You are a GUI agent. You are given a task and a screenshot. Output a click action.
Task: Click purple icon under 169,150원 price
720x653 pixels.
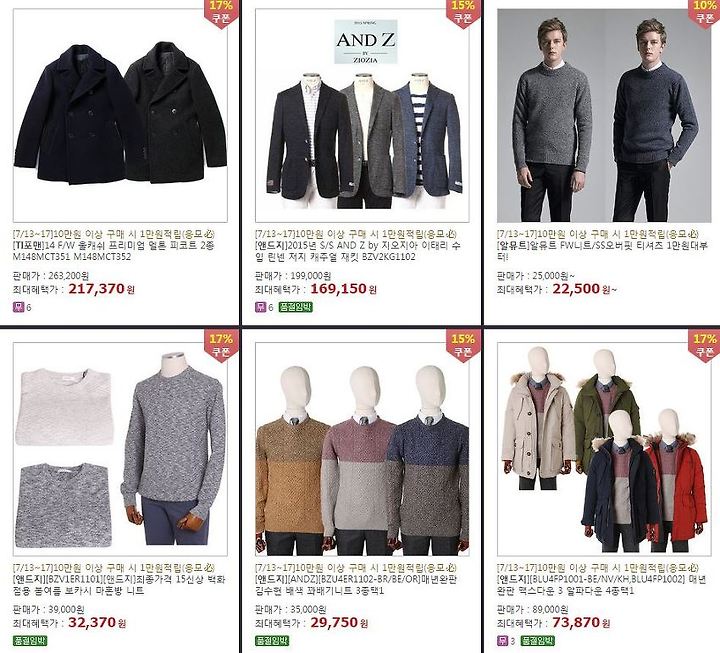click(x=260, y=307)
